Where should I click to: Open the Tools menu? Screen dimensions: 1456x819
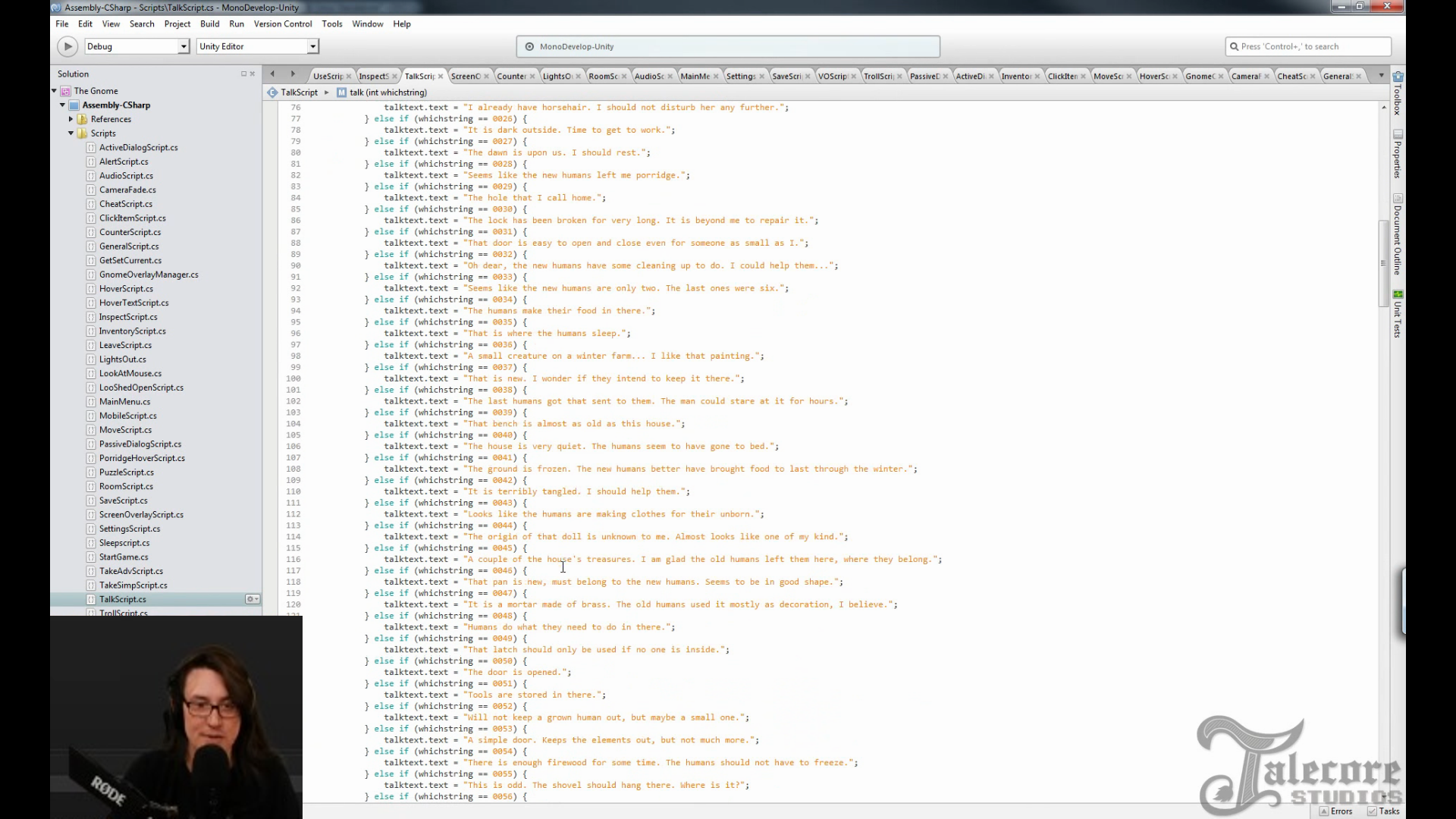332,24
